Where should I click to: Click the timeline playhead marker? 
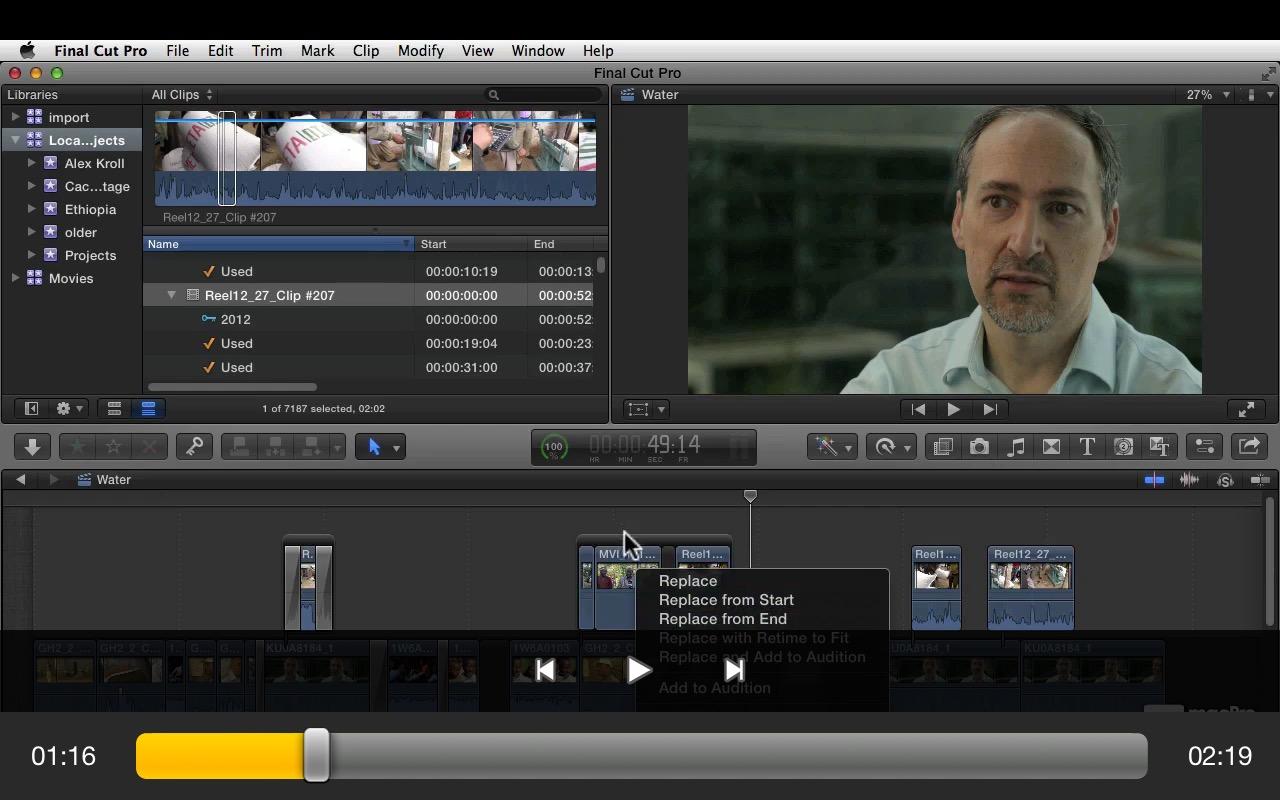pos(750,496)
